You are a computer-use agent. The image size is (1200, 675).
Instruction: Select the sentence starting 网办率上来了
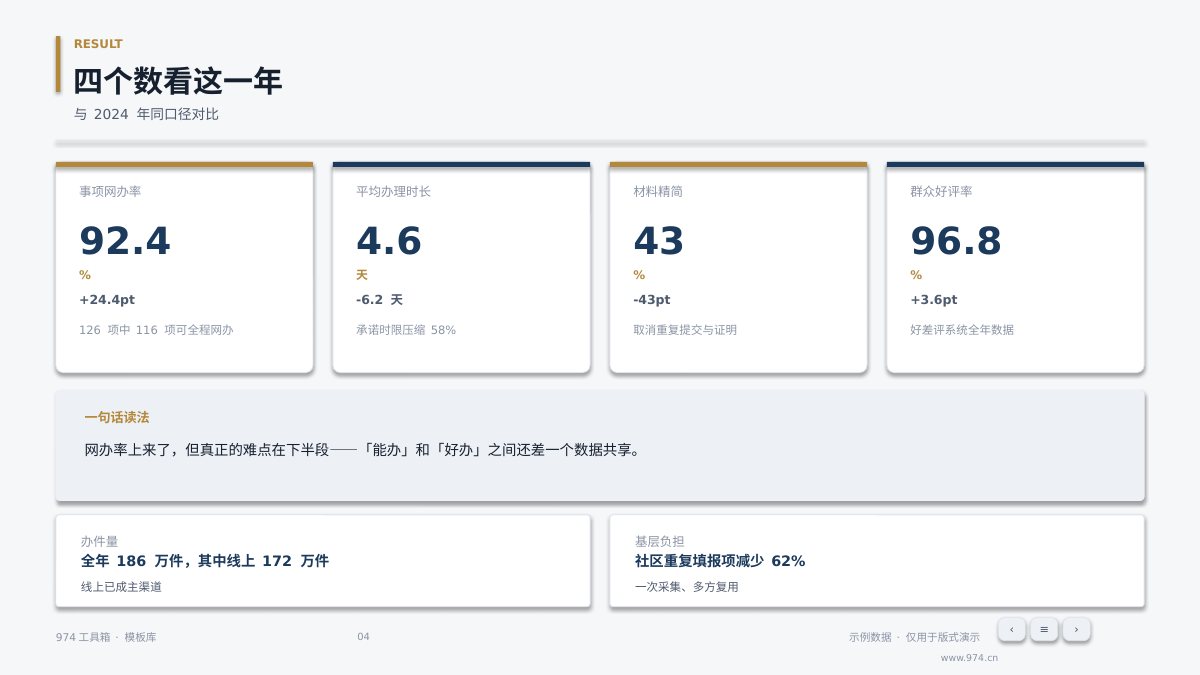point(362,450)
